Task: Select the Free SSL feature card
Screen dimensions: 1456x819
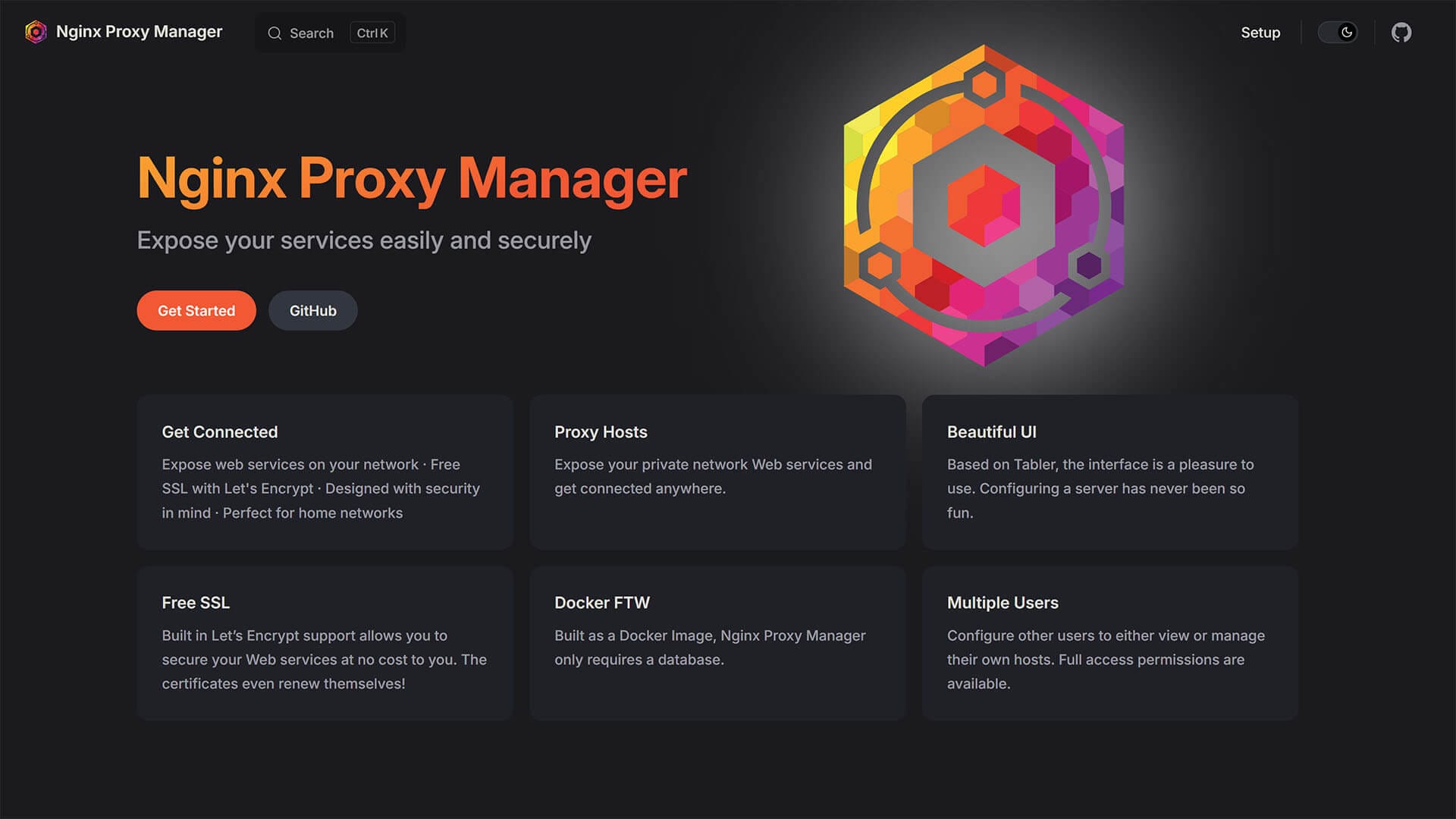Action: coord(325,642)
